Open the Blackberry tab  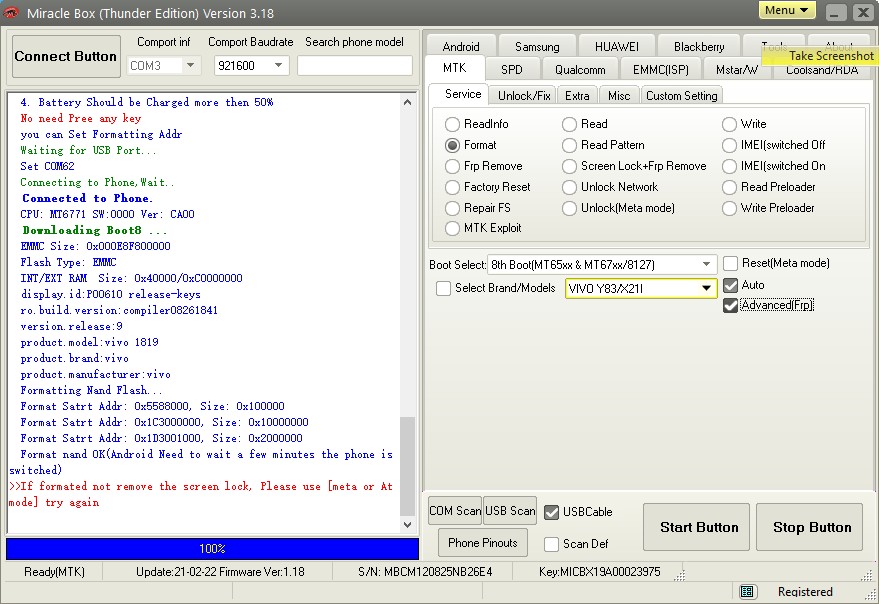[699, 46]
